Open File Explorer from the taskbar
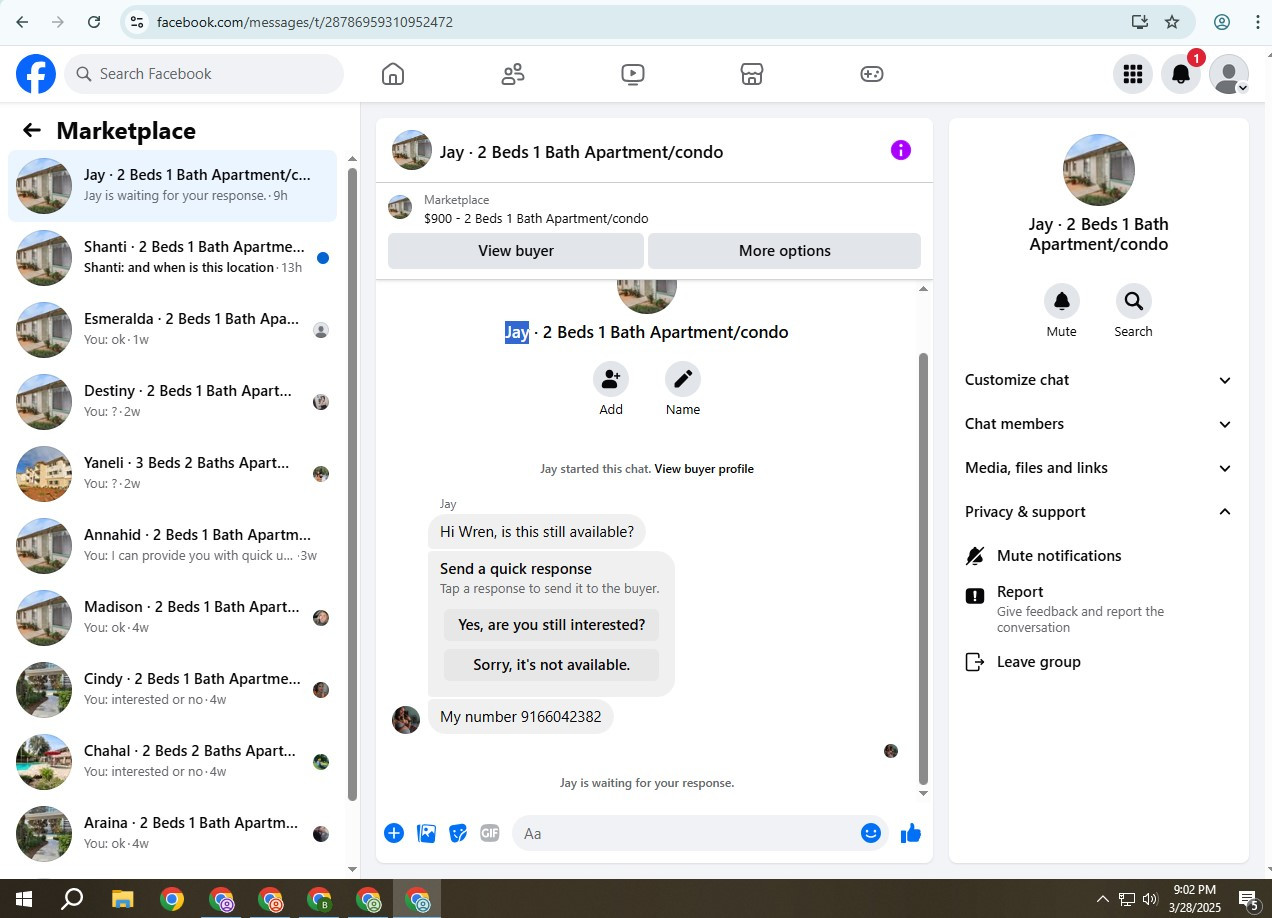Viewport: 1272px width, 918px height. [x=122, y=898]
